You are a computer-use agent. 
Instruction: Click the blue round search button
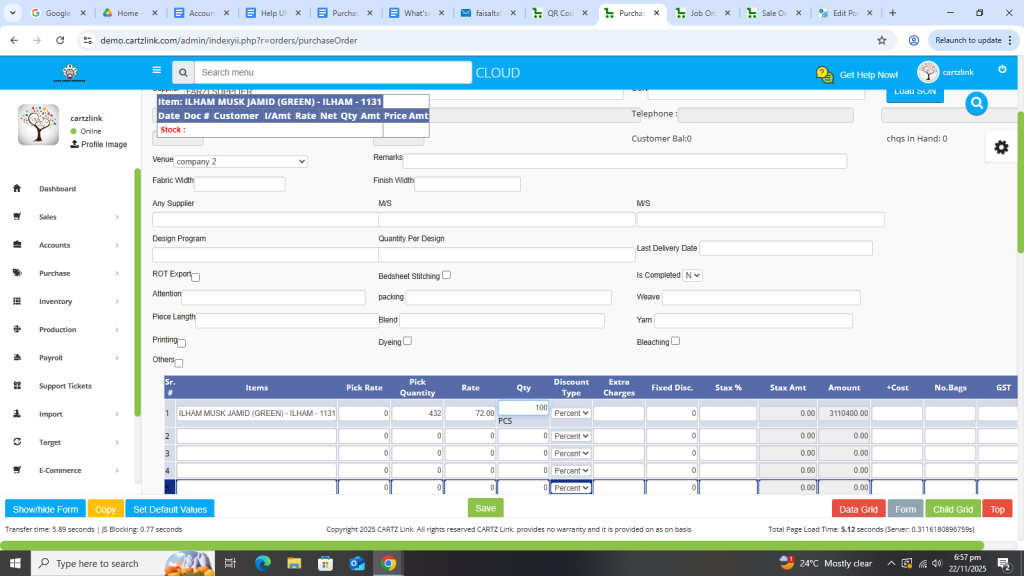(x=976, y=103)
